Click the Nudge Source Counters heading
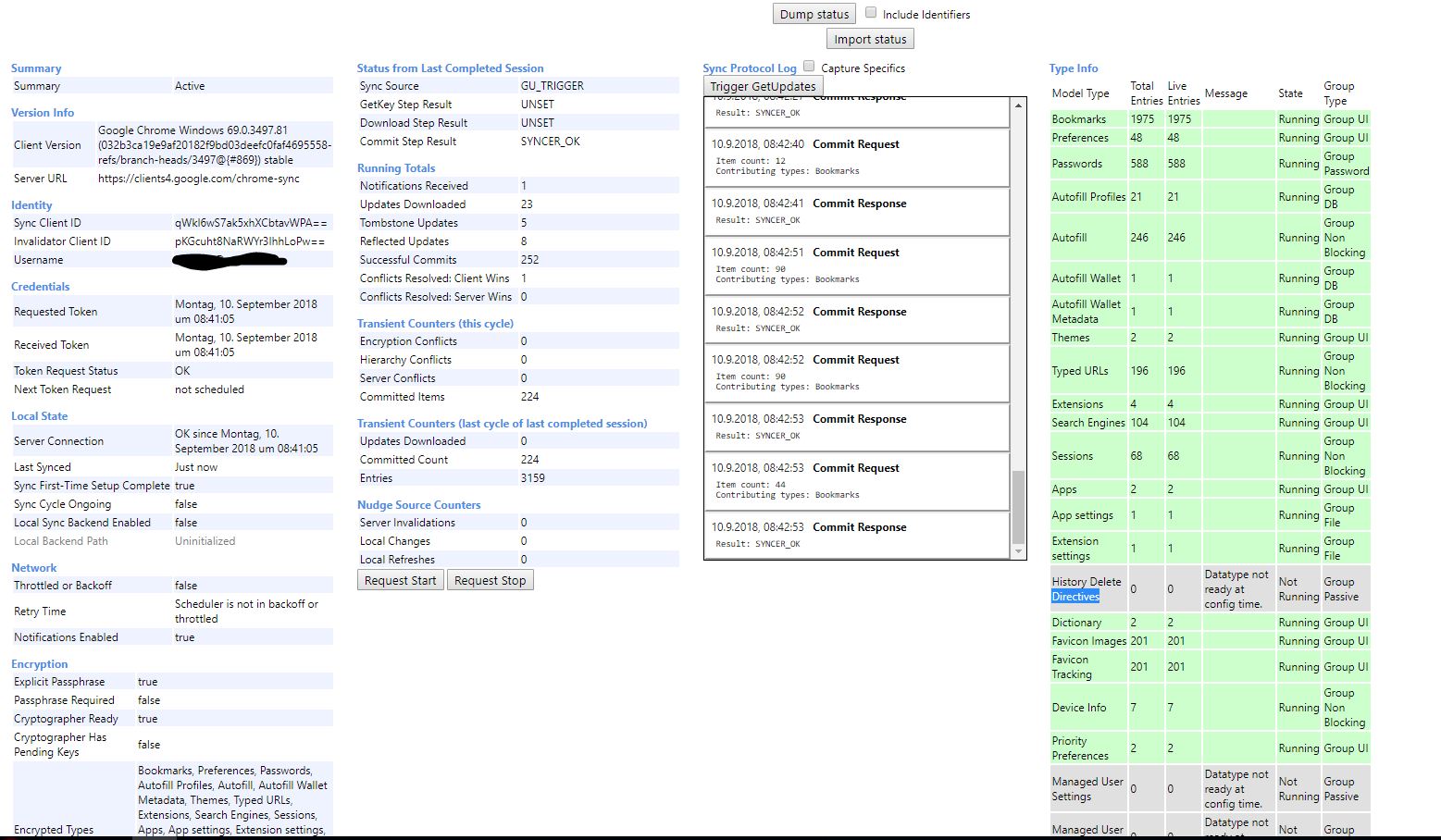 coord(419,505)
